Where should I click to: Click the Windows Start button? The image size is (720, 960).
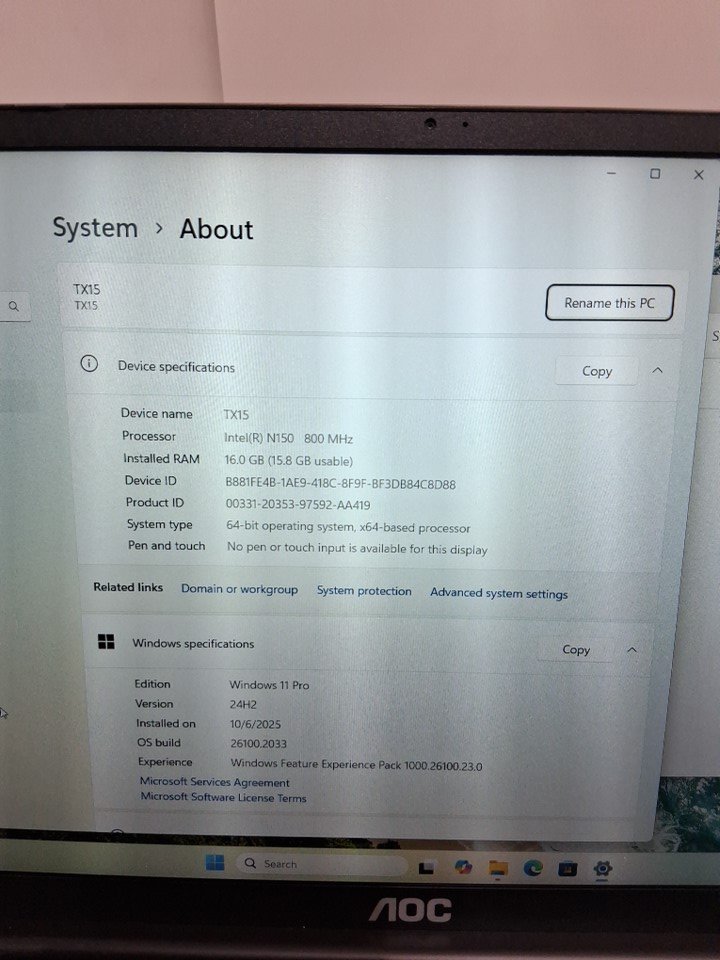[215, 863]
